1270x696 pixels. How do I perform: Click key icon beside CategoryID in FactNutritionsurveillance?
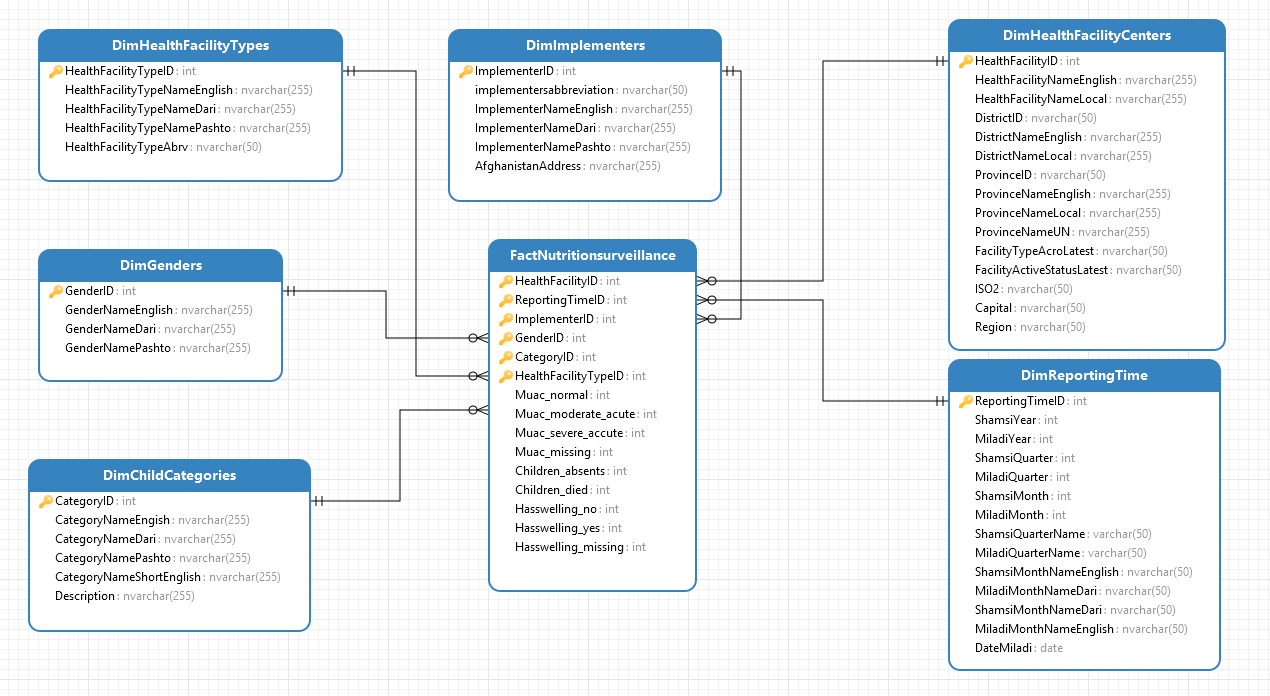tap(506, 358)
